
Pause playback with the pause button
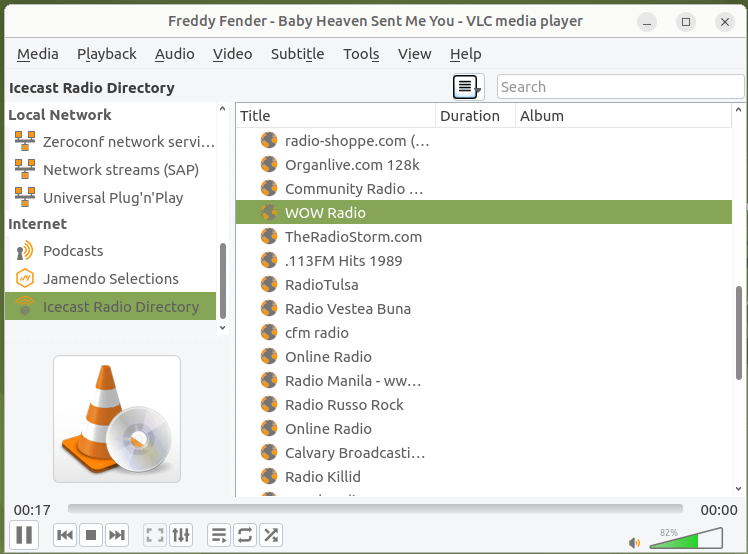point(24,534)
